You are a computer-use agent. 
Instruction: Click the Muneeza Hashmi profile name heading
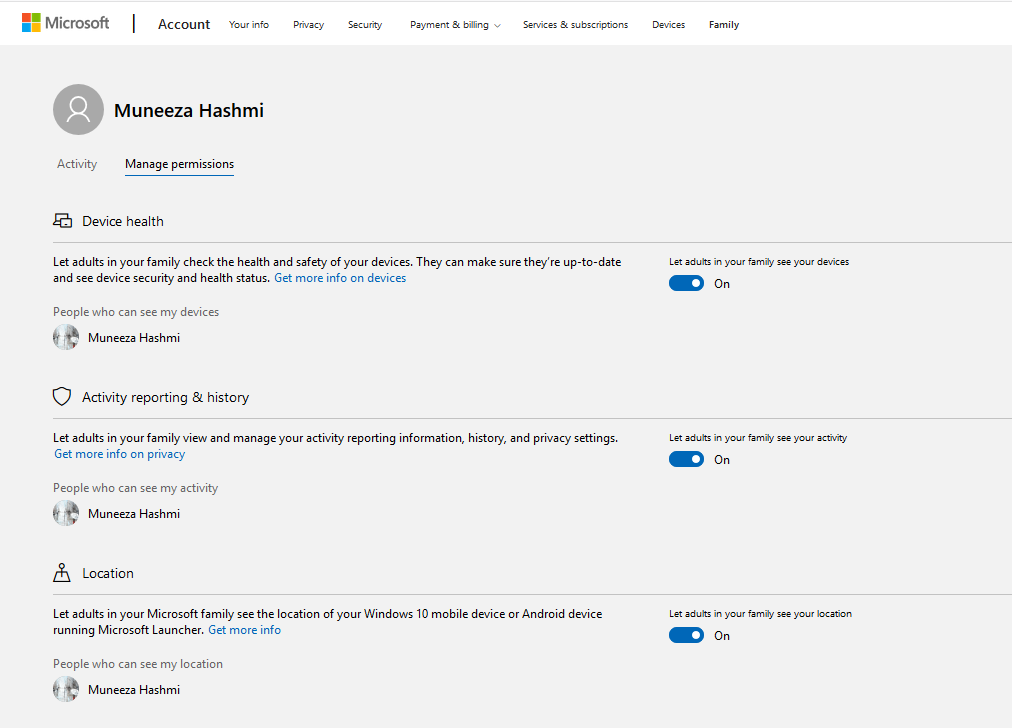click(189, 110)
